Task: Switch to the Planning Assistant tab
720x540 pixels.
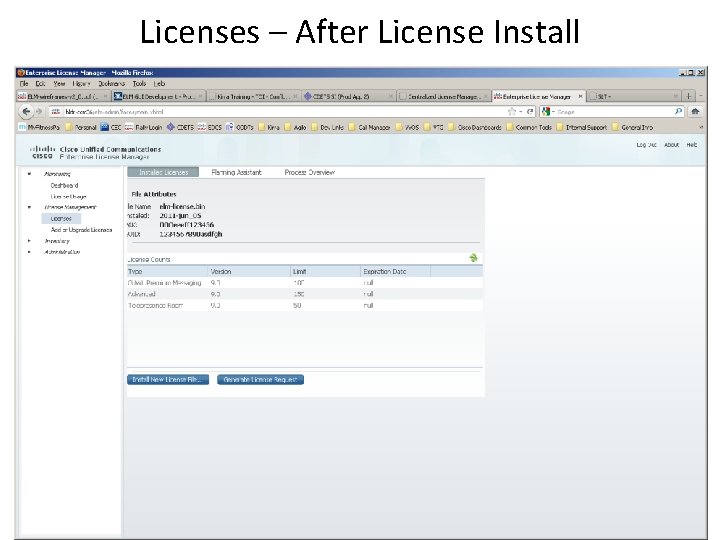Action: point(236,172)
